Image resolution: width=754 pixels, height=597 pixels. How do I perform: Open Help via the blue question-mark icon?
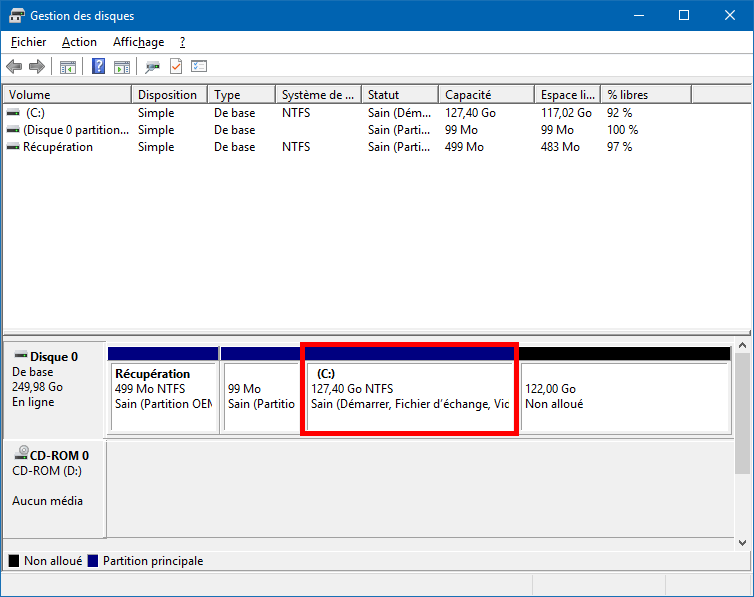tap(98, 66)
